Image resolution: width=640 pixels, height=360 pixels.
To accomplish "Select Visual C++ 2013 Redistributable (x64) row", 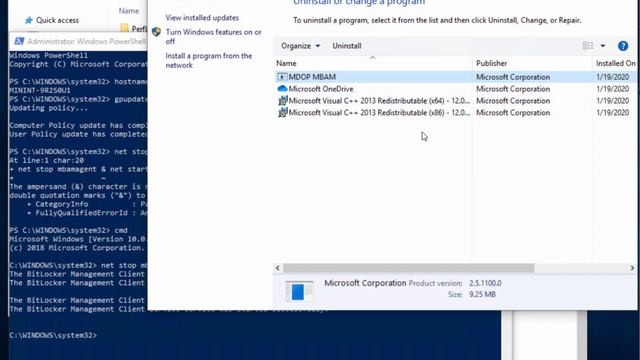I will (x=455, y=100).
